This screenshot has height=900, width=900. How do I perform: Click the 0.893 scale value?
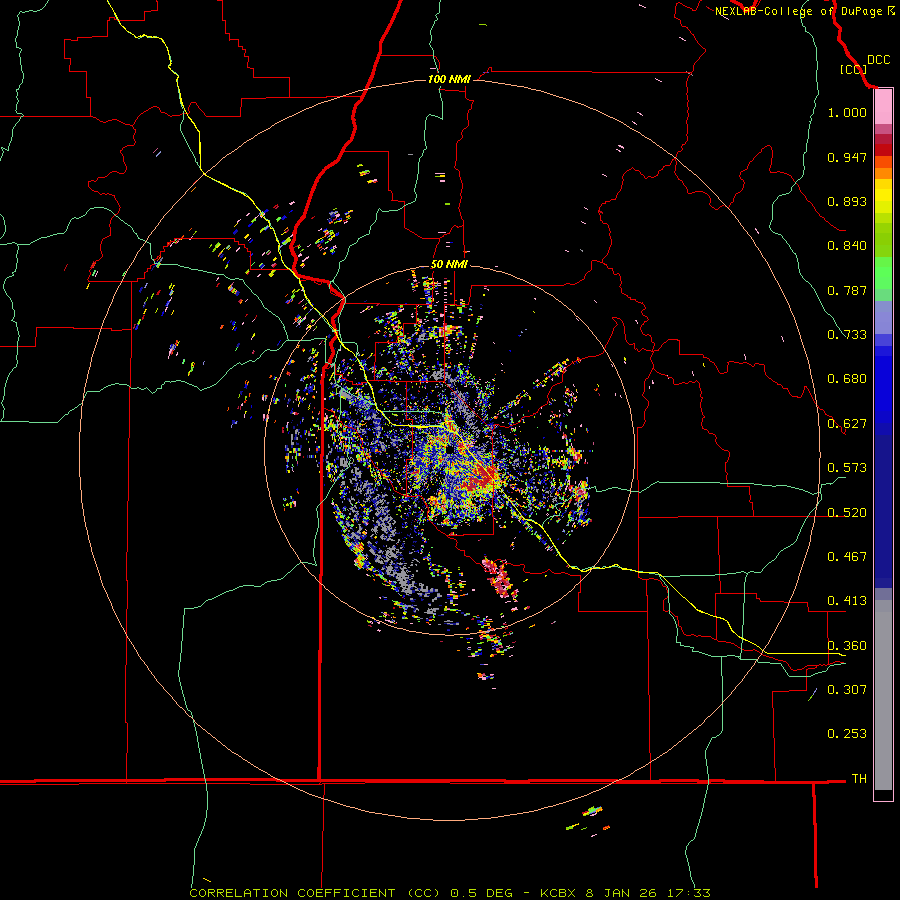[847, 201]
